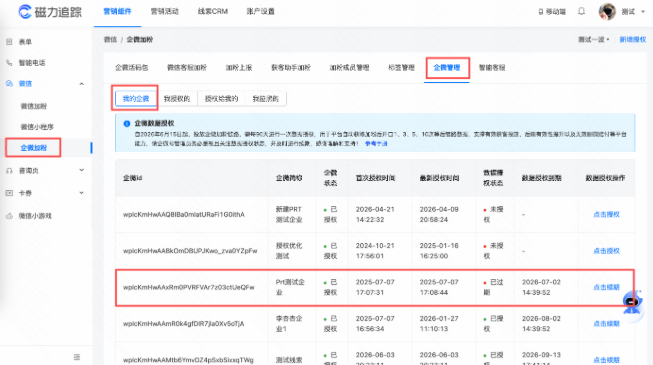
Task: Click 点击续期 for 李杏杏企业1 row
Action: [606, 323]
